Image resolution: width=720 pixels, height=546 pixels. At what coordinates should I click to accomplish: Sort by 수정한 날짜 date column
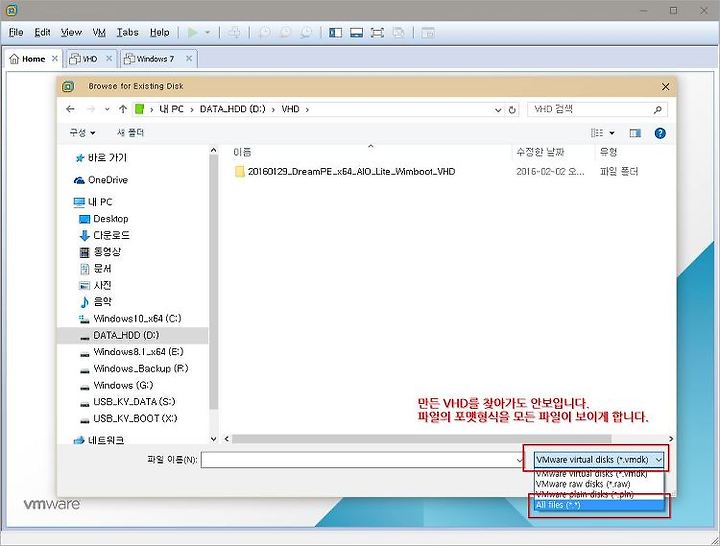[540, 152]
